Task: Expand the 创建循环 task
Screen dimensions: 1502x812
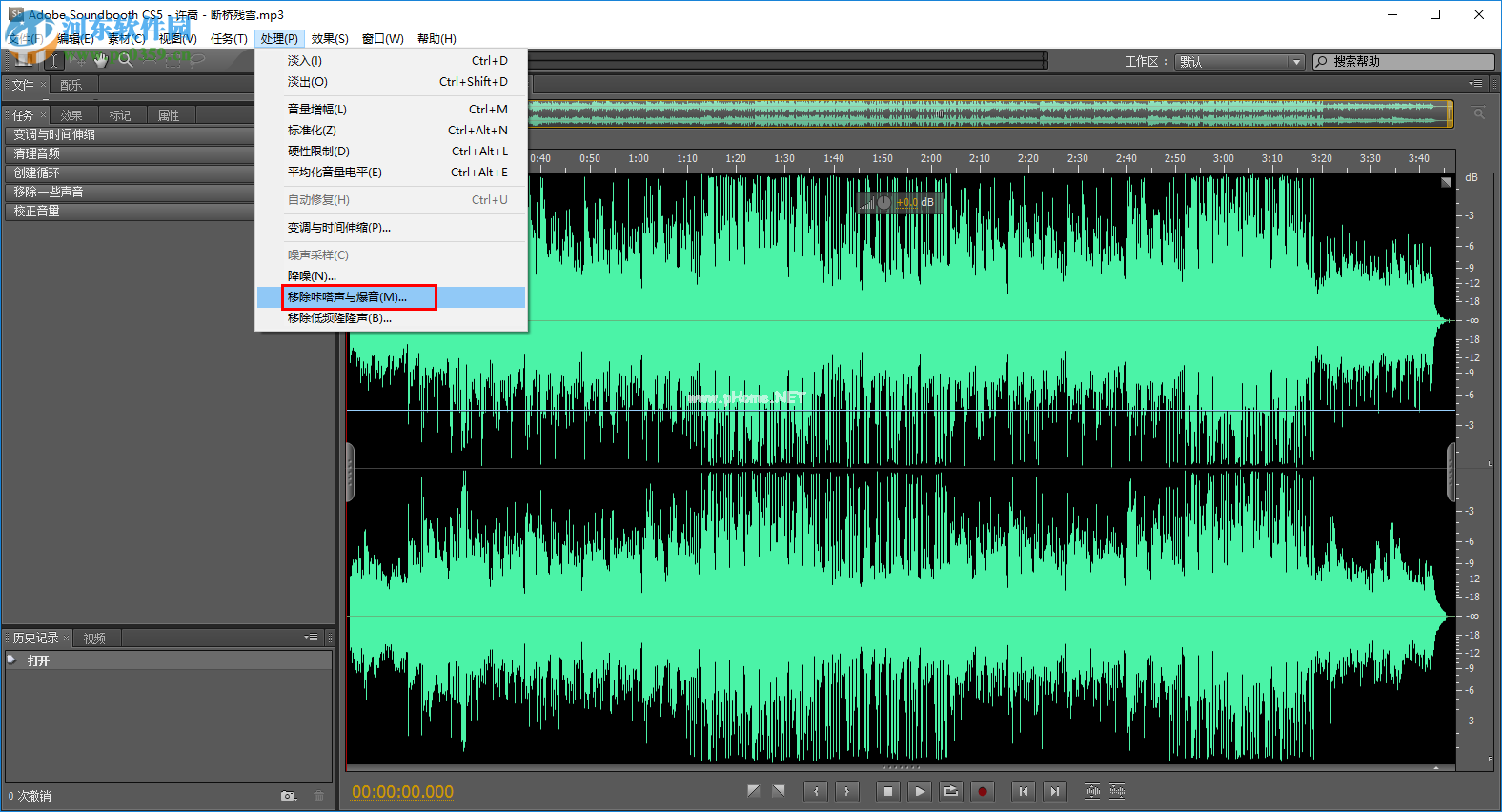Action: [x=128, y=173]
